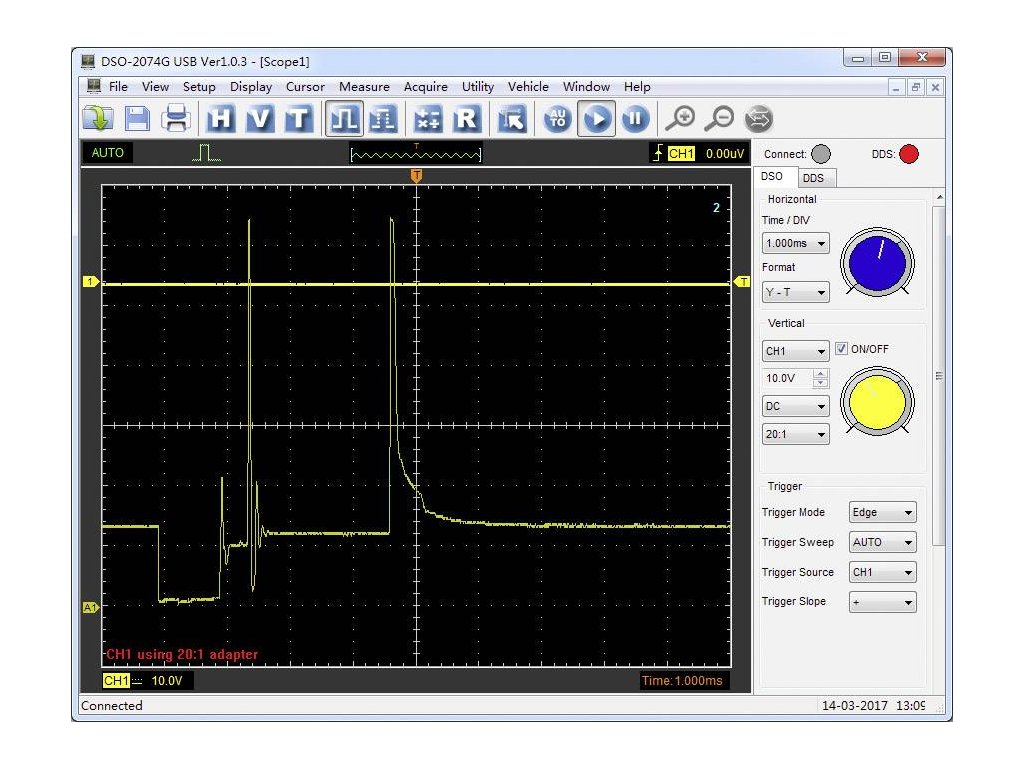The width and height of the screenshot is (1024, 768).
Task: Click the zoom in magnifier icon
Action: pyautogui.click(x=680, y=119)
